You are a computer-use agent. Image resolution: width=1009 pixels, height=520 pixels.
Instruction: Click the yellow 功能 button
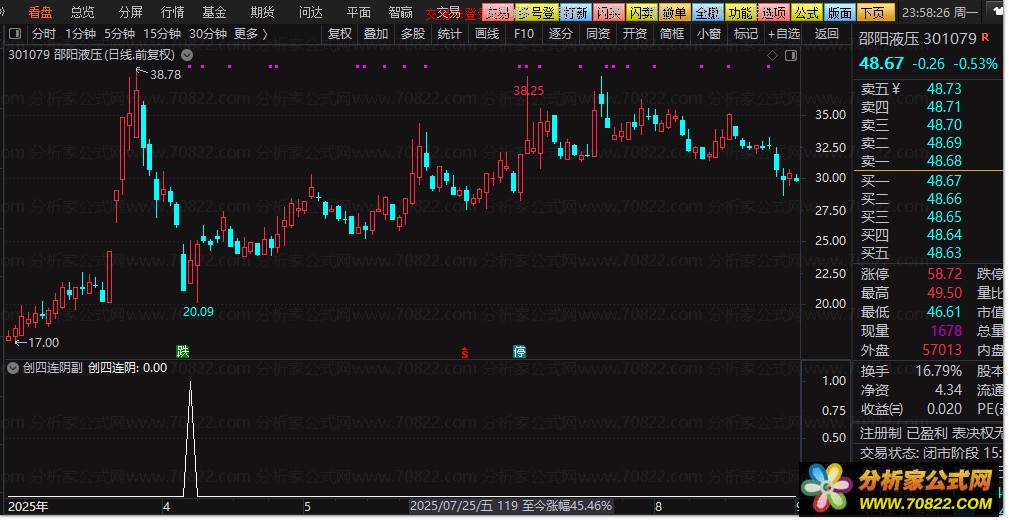(x=741, y=12)
